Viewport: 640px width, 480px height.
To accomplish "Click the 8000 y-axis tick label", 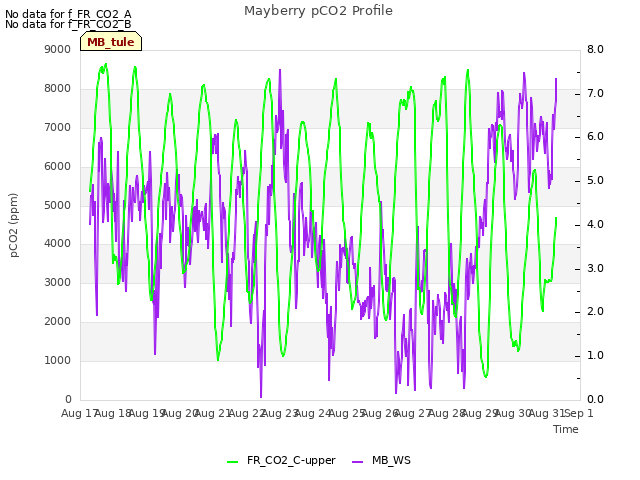I will pyautogui.click(x=58, y=89).
